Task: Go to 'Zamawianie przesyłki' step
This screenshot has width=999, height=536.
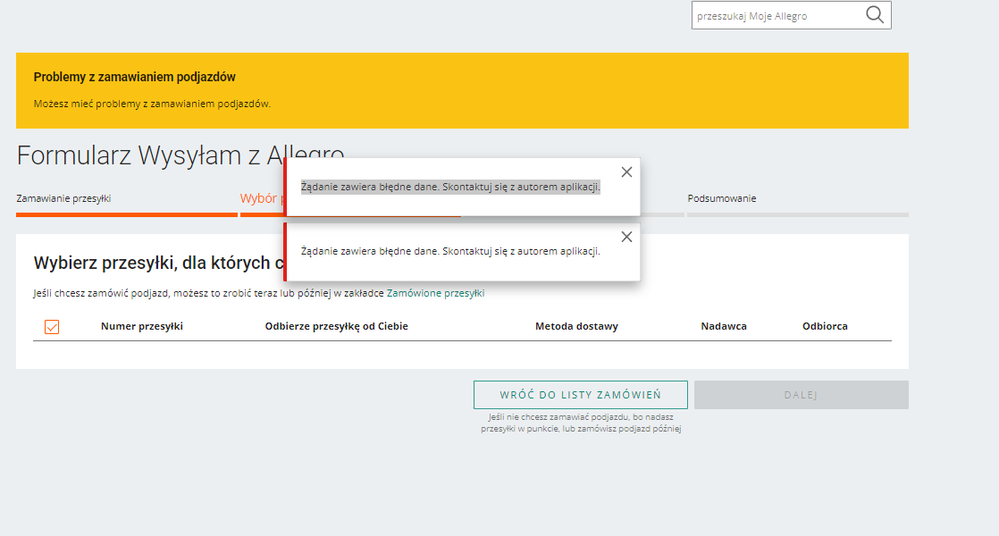Action: pyautogui.click(x=64, y=198)
